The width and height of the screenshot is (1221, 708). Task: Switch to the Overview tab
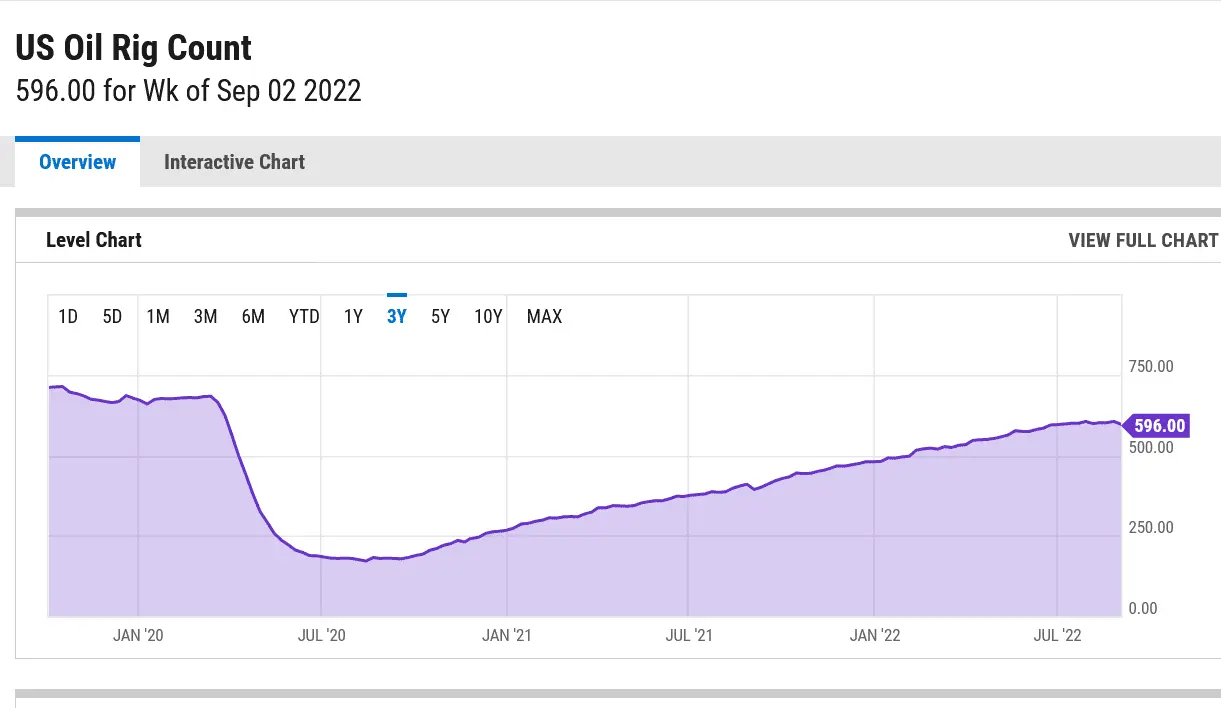(77, 162)
